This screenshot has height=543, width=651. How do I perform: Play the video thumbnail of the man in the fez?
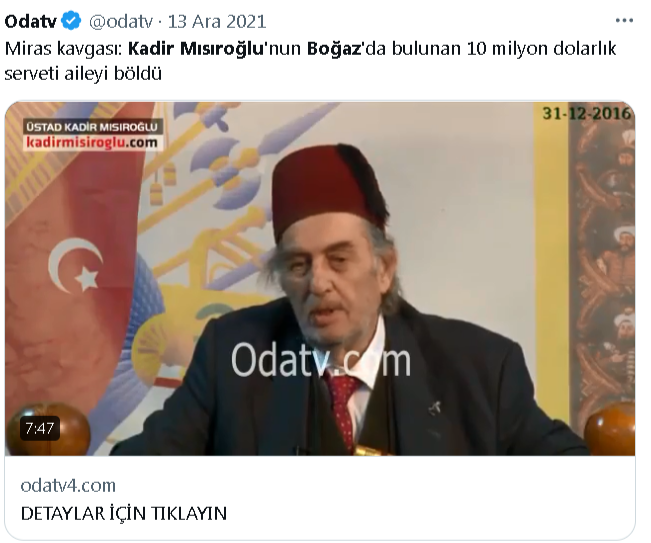[x=320, y=279]
